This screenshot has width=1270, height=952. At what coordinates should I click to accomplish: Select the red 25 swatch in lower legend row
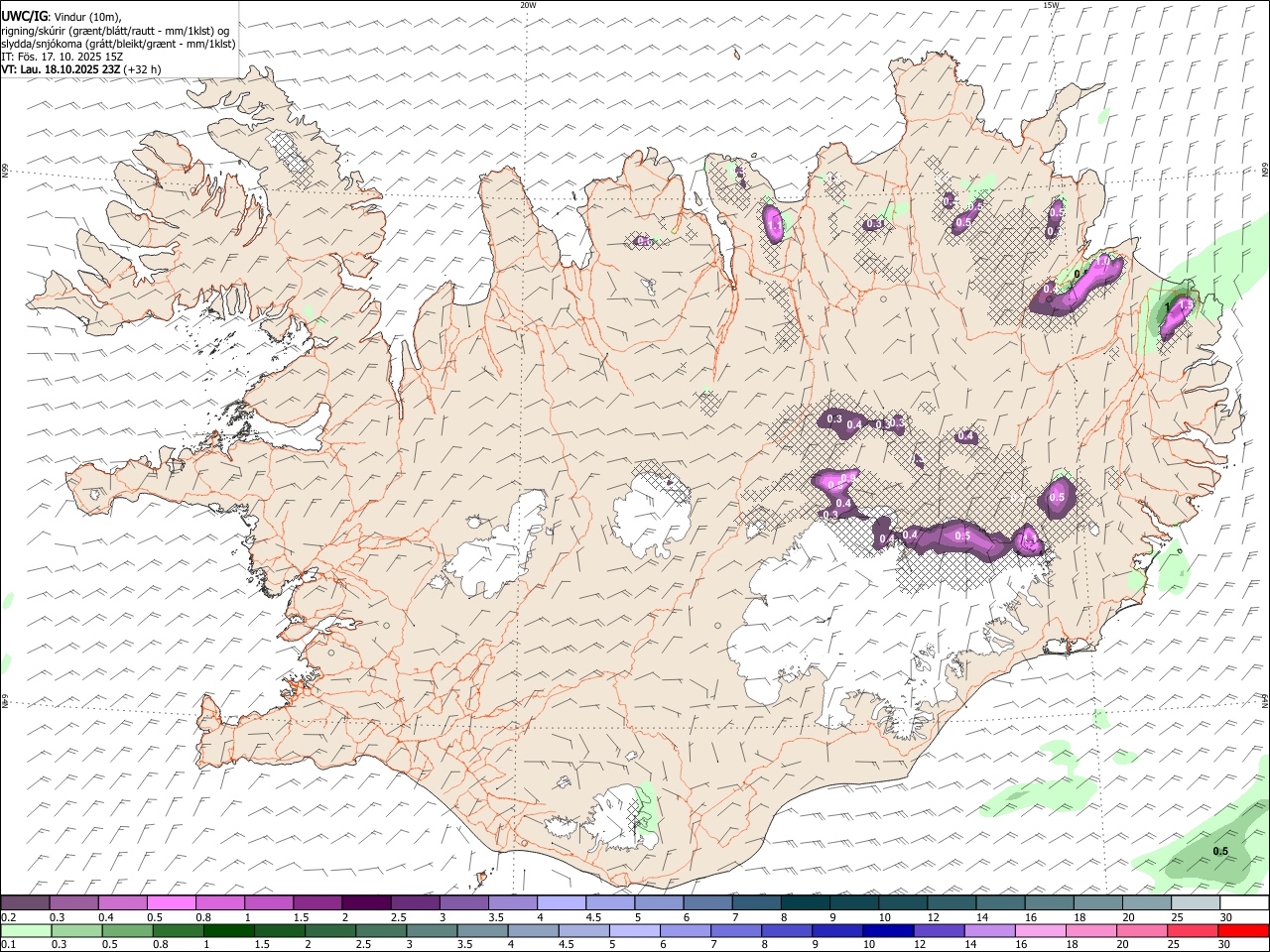click(1192, 931)
